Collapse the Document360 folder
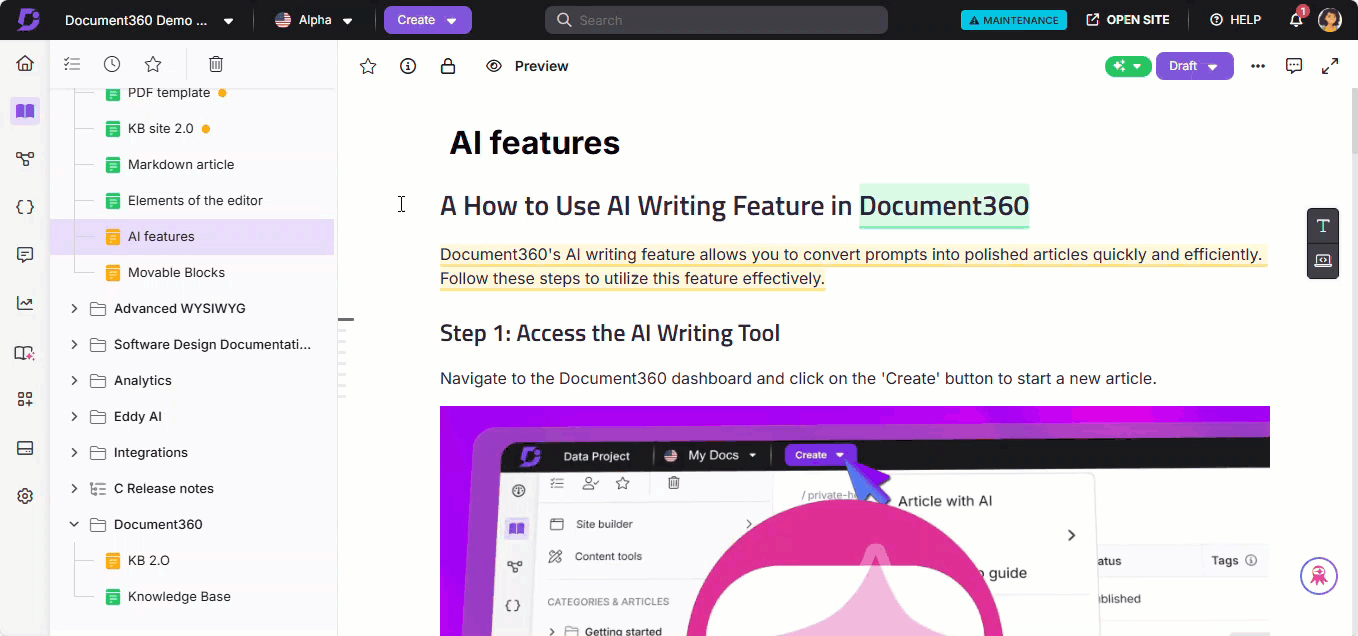 [x=74, y=524]
